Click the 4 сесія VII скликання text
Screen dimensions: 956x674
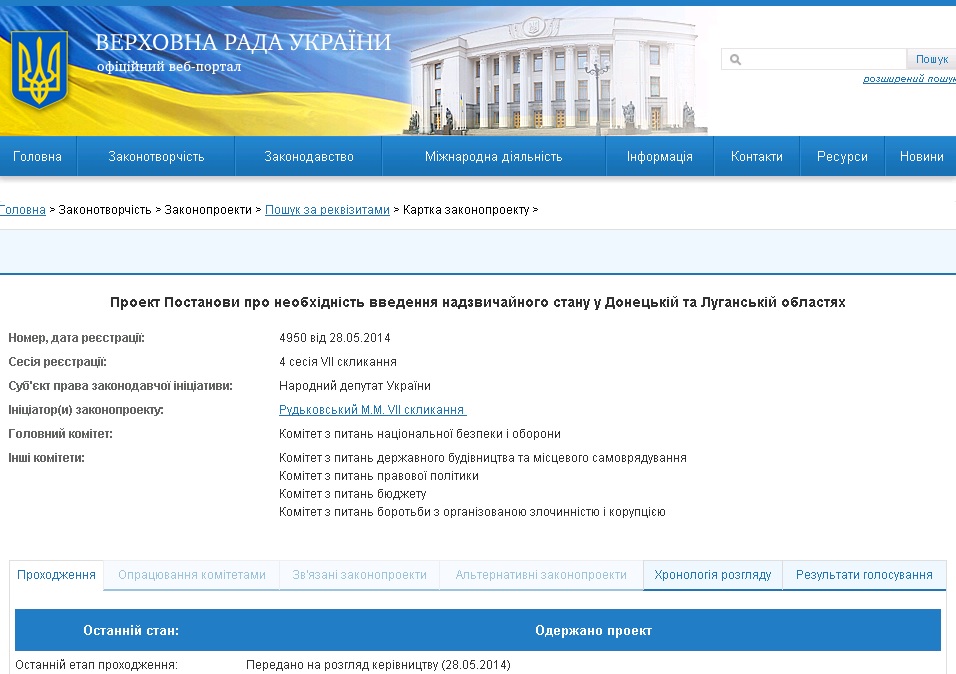338,362
